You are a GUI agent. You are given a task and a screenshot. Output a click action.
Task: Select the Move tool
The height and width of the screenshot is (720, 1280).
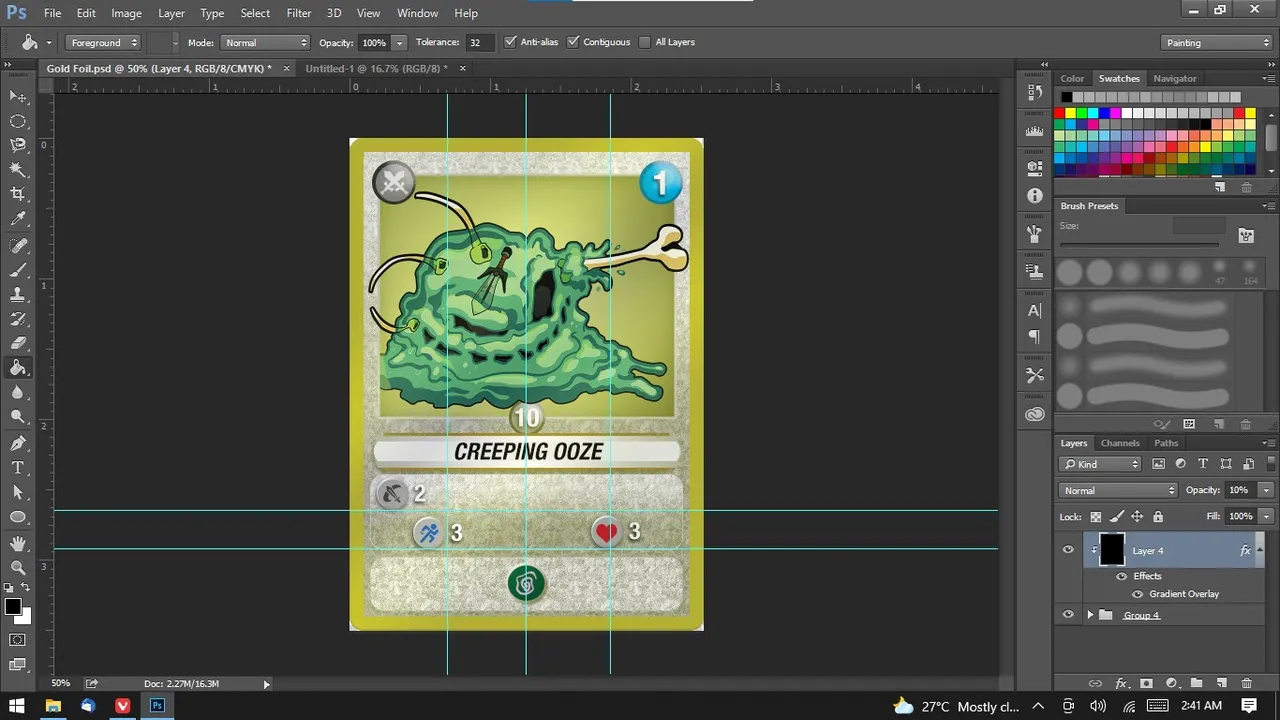[18, 96]
